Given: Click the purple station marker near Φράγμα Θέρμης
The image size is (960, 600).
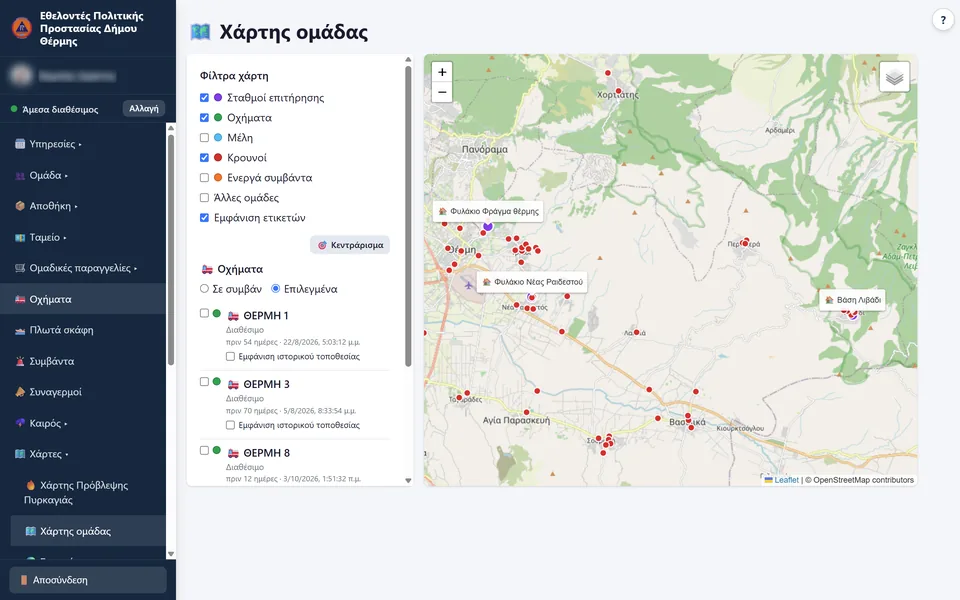Looking at the screenshot, I should click(x=488, y=227).
